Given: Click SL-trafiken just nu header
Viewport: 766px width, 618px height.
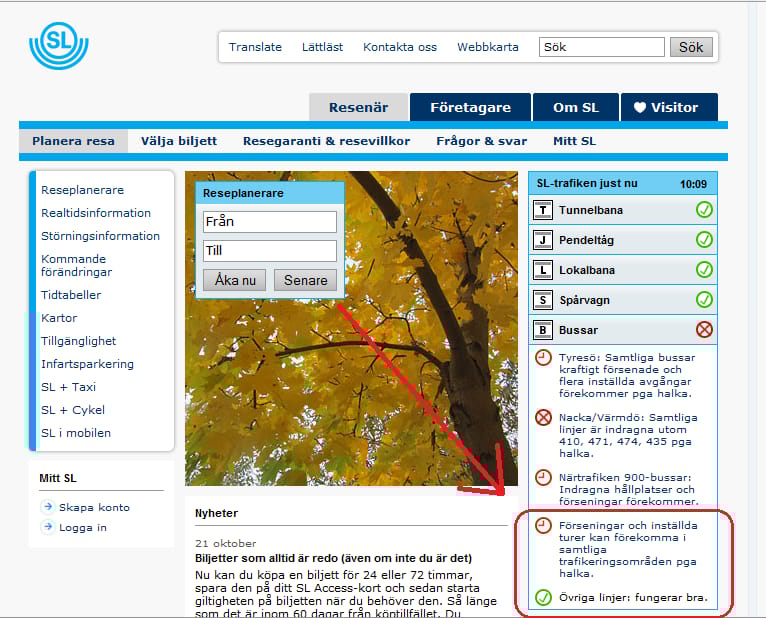Looking at the screenshot, I should (x=623, y=184).
